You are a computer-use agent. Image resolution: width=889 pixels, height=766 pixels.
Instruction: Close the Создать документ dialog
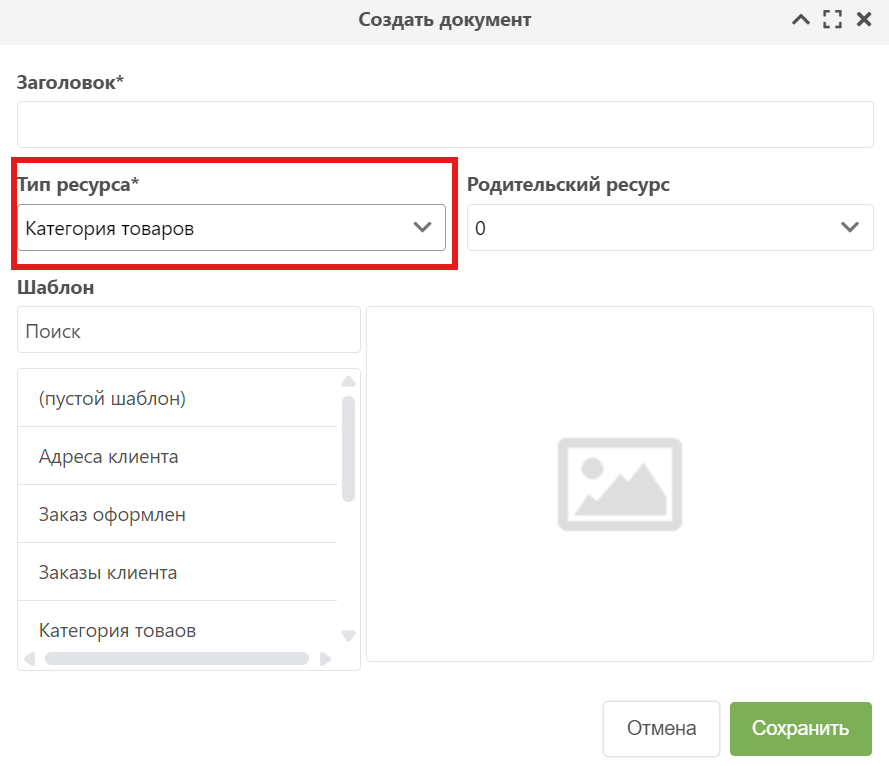[x=864, y=20]
